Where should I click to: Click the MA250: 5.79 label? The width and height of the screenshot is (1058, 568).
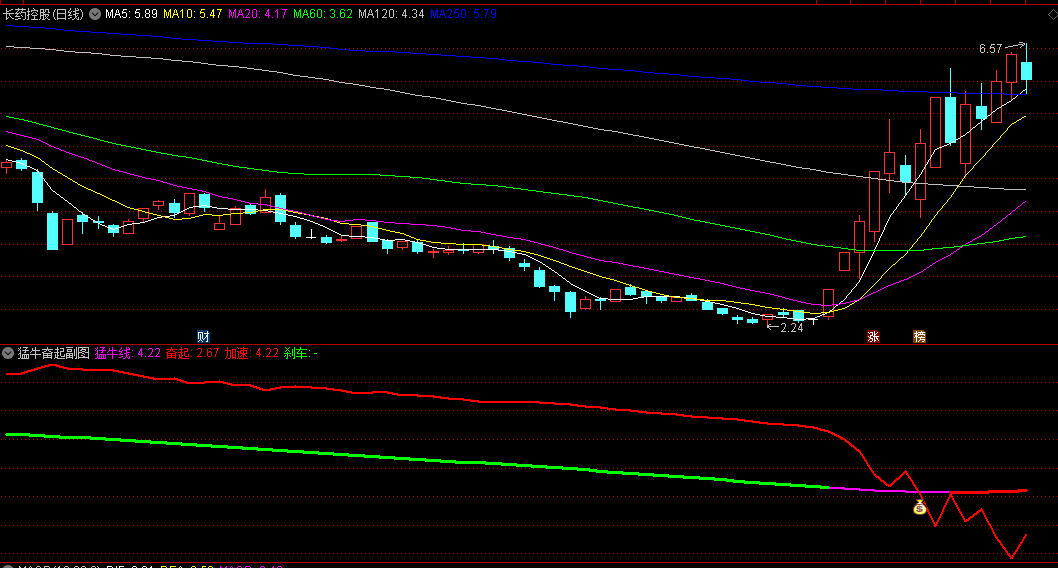click(464, 14)
